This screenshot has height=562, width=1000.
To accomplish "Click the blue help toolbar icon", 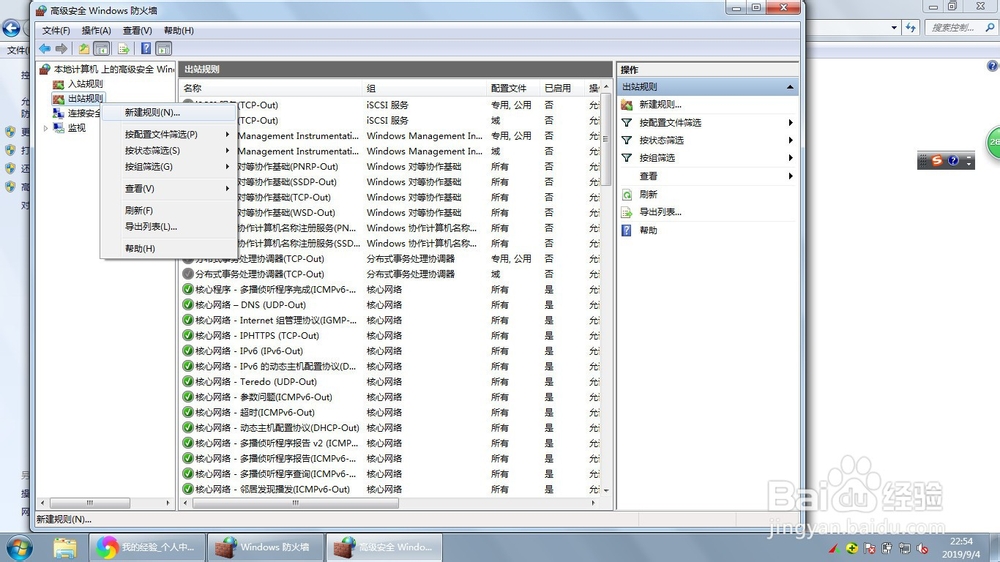I will click(x=146, y=48).
